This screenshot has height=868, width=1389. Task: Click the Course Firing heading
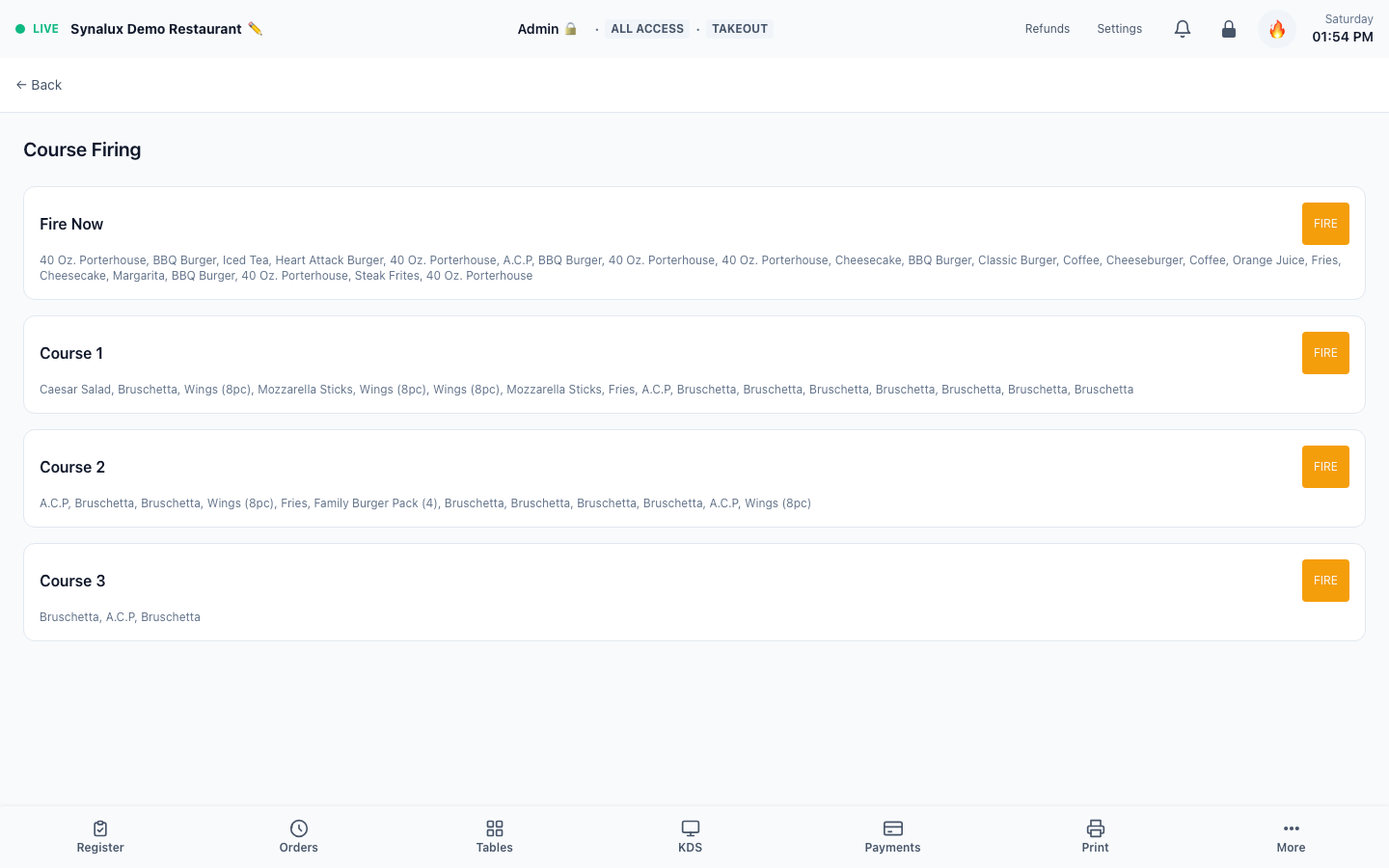(x=82, y=149)
